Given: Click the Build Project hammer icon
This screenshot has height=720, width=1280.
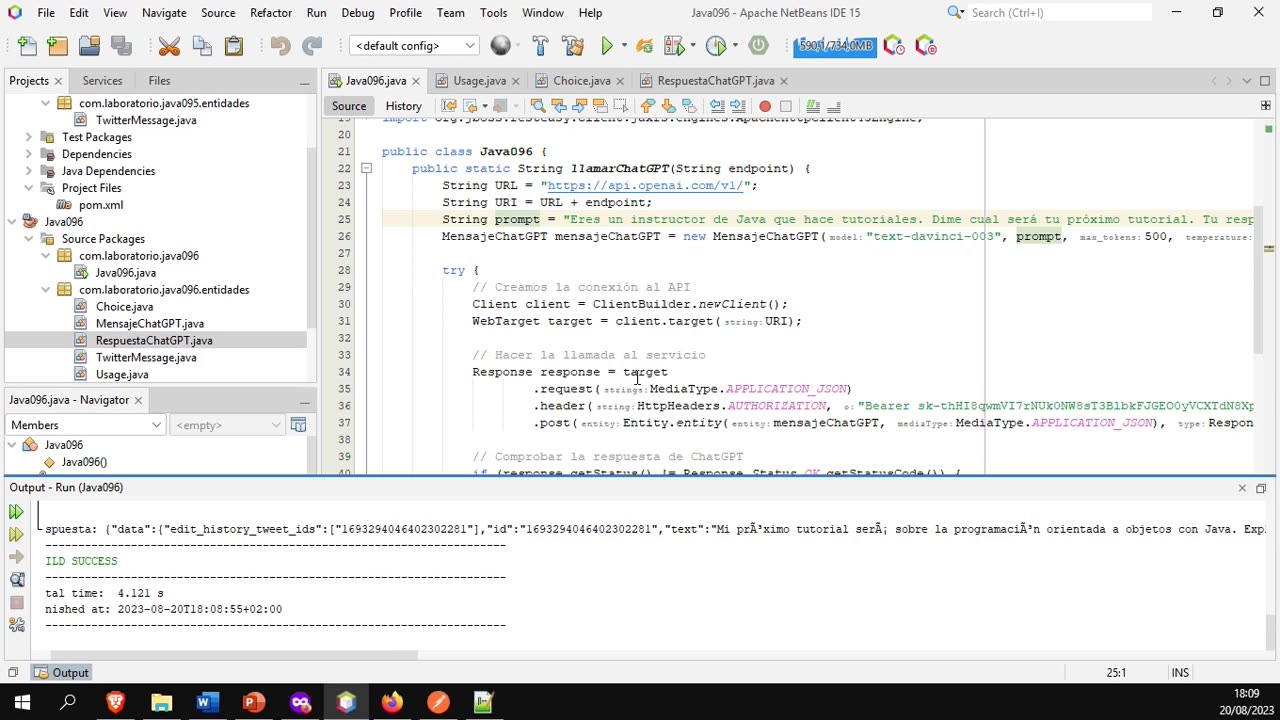Looking at the screenshot, I should pos(540,46).
